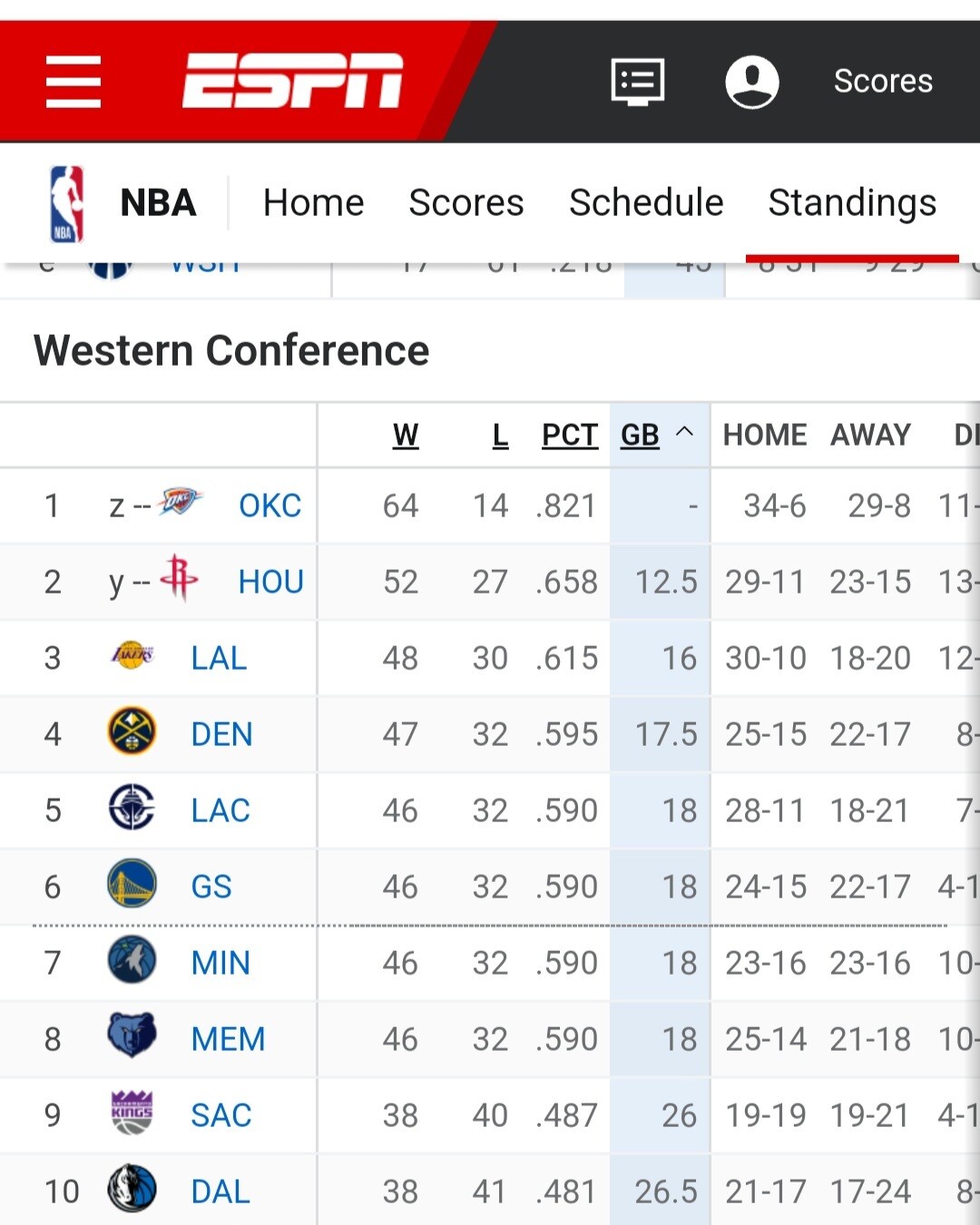Viewport: 980px width, 1225px height.
Task: Open the HOU team link
Action: pyautogui.click(x=270, y=582)
